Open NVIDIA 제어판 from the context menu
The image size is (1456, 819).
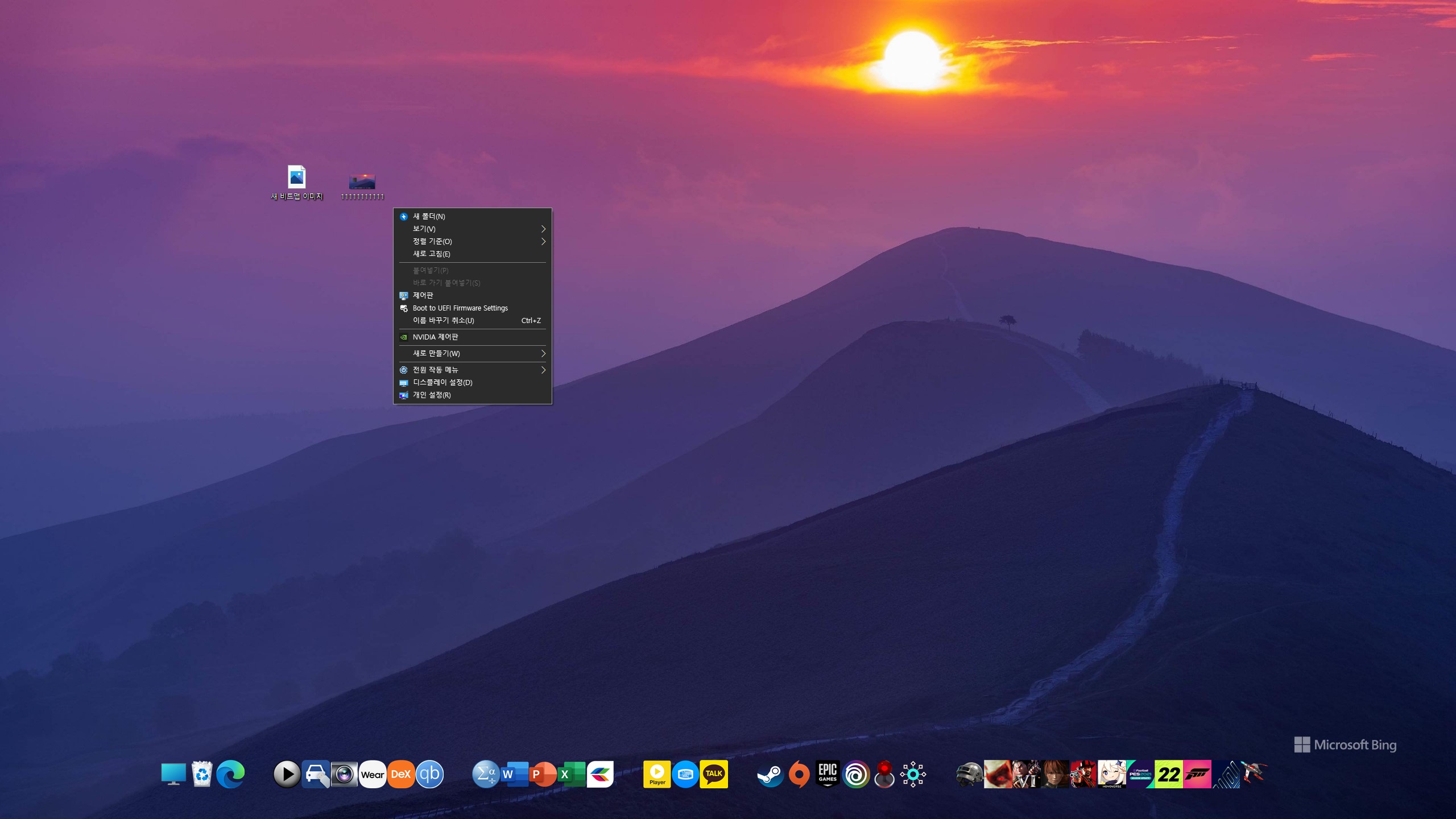click(x=473, y=337)
